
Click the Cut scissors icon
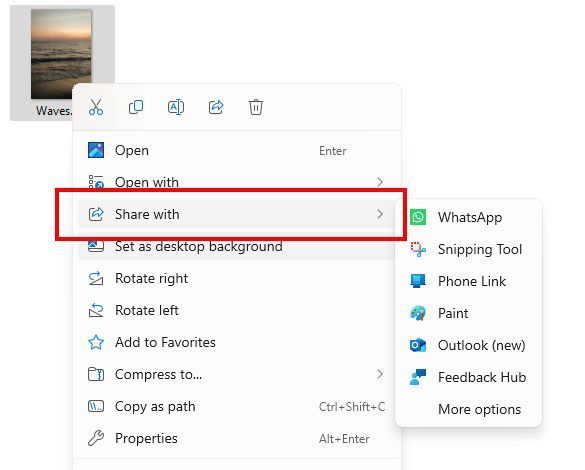point(96,107)
